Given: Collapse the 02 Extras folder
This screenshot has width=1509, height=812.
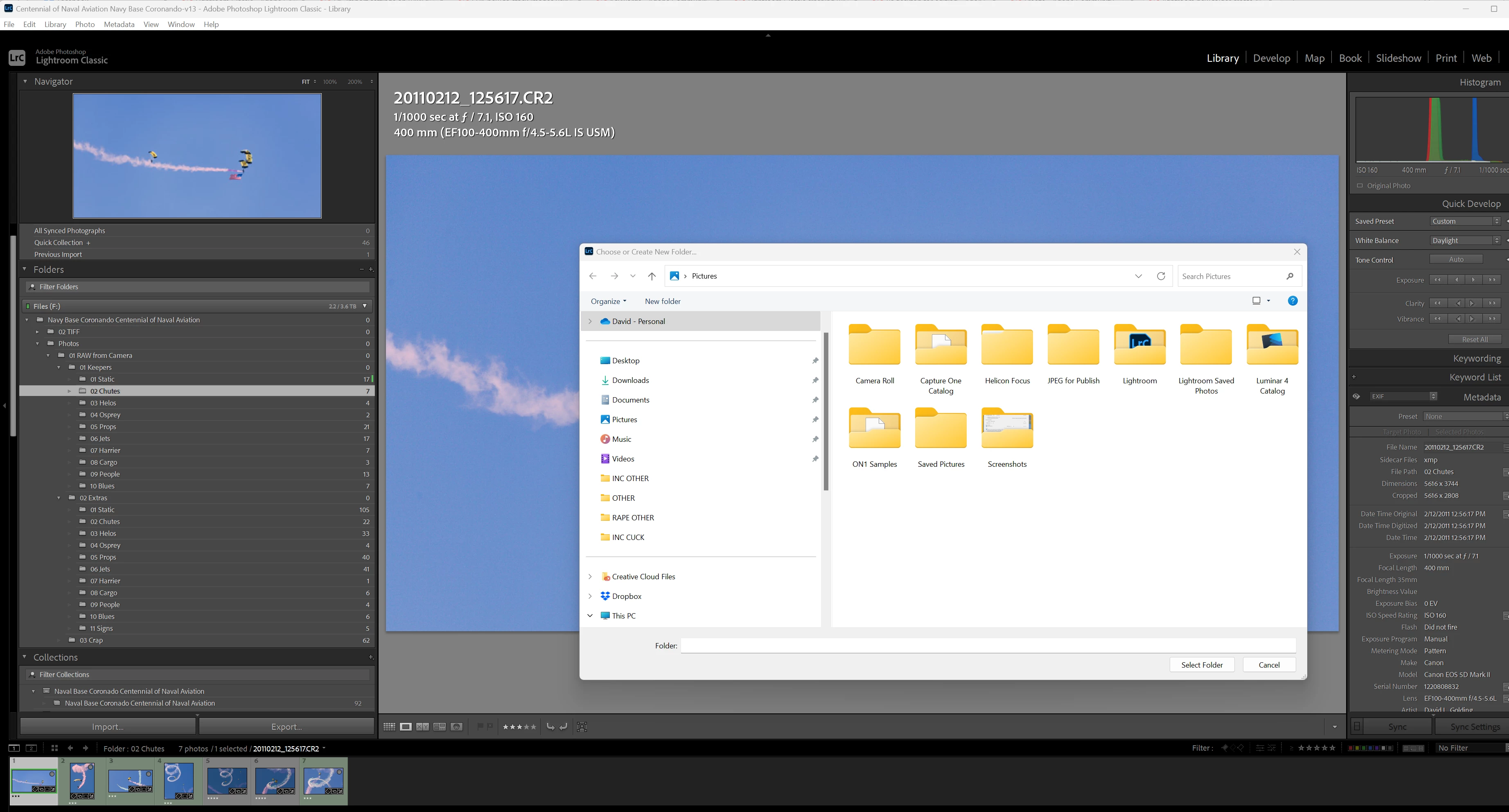Looking at the screenshot, I should (59, 498).
